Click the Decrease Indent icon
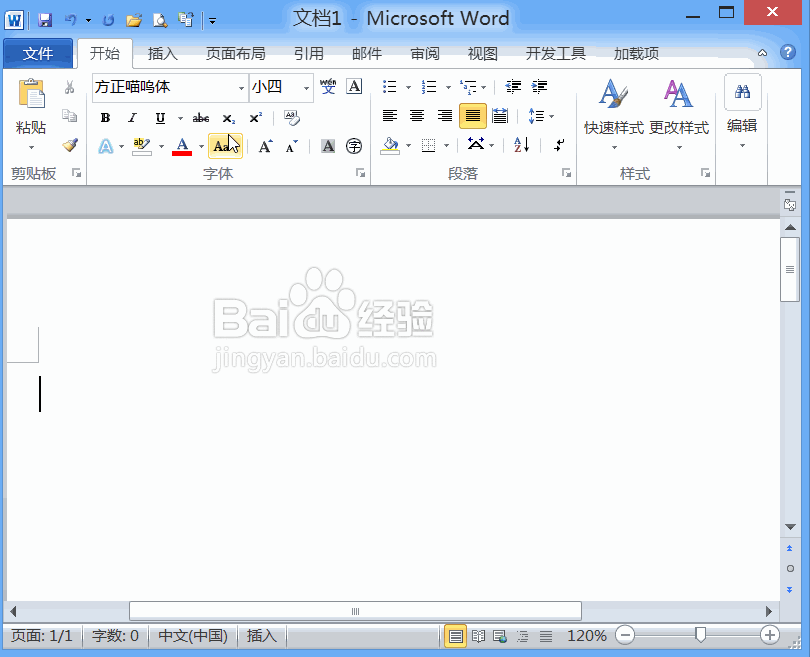This screenshot has height=657, width=810. pyautogui.click(x=512, y=86)
